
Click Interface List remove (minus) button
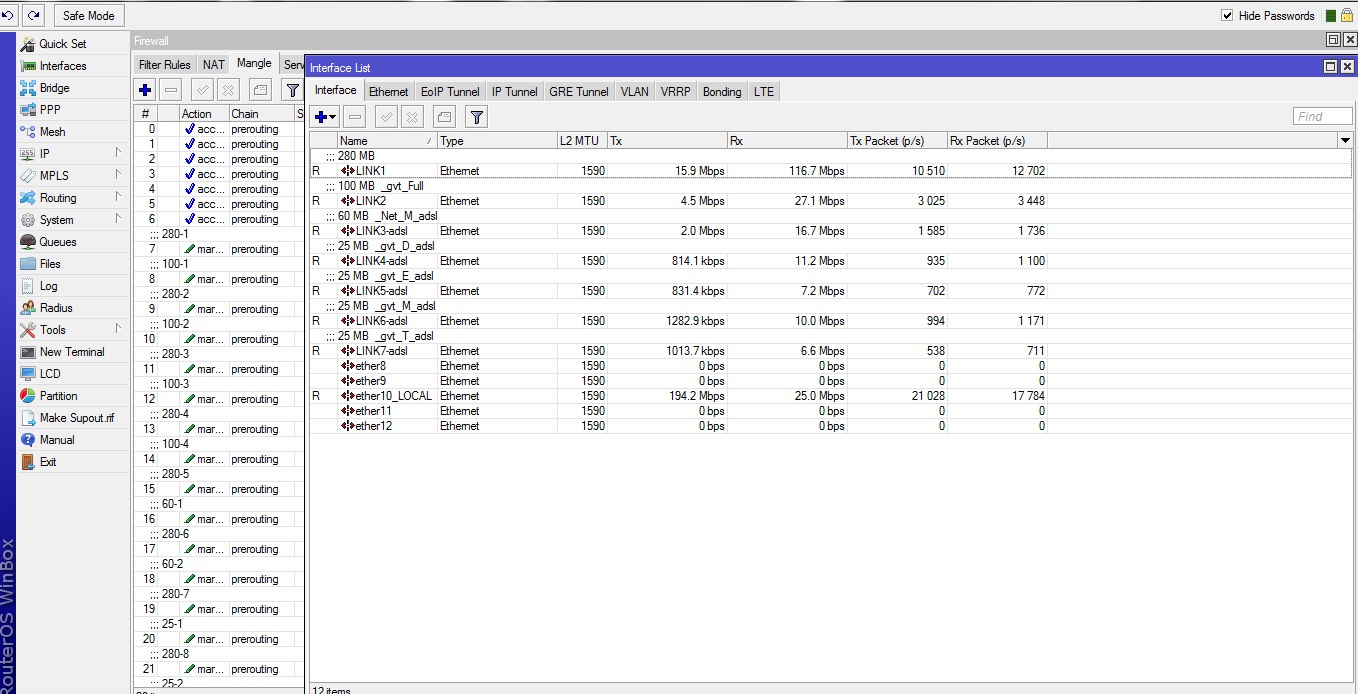coord(355,117)
